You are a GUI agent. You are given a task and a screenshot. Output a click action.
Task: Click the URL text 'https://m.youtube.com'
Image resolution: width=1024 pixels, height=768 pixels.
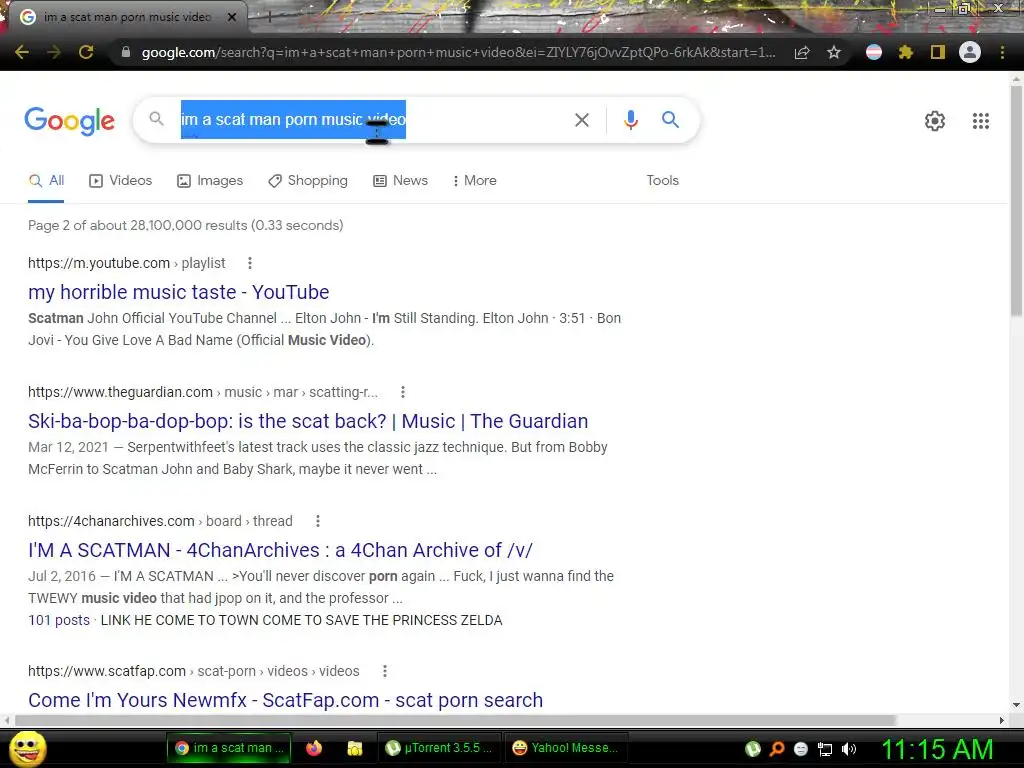(99, 263)
